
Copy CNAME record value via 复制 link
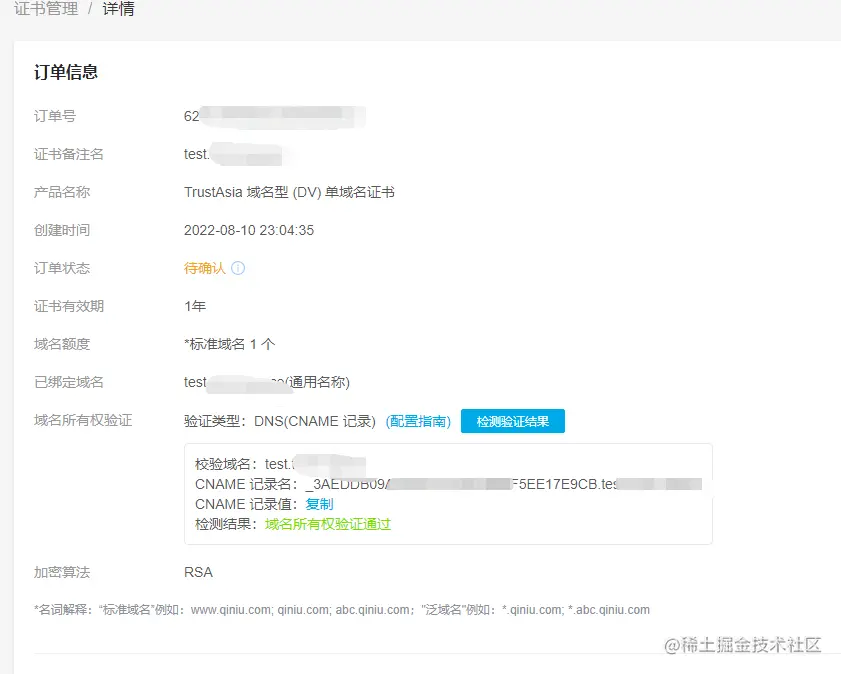tap(319, 505)
